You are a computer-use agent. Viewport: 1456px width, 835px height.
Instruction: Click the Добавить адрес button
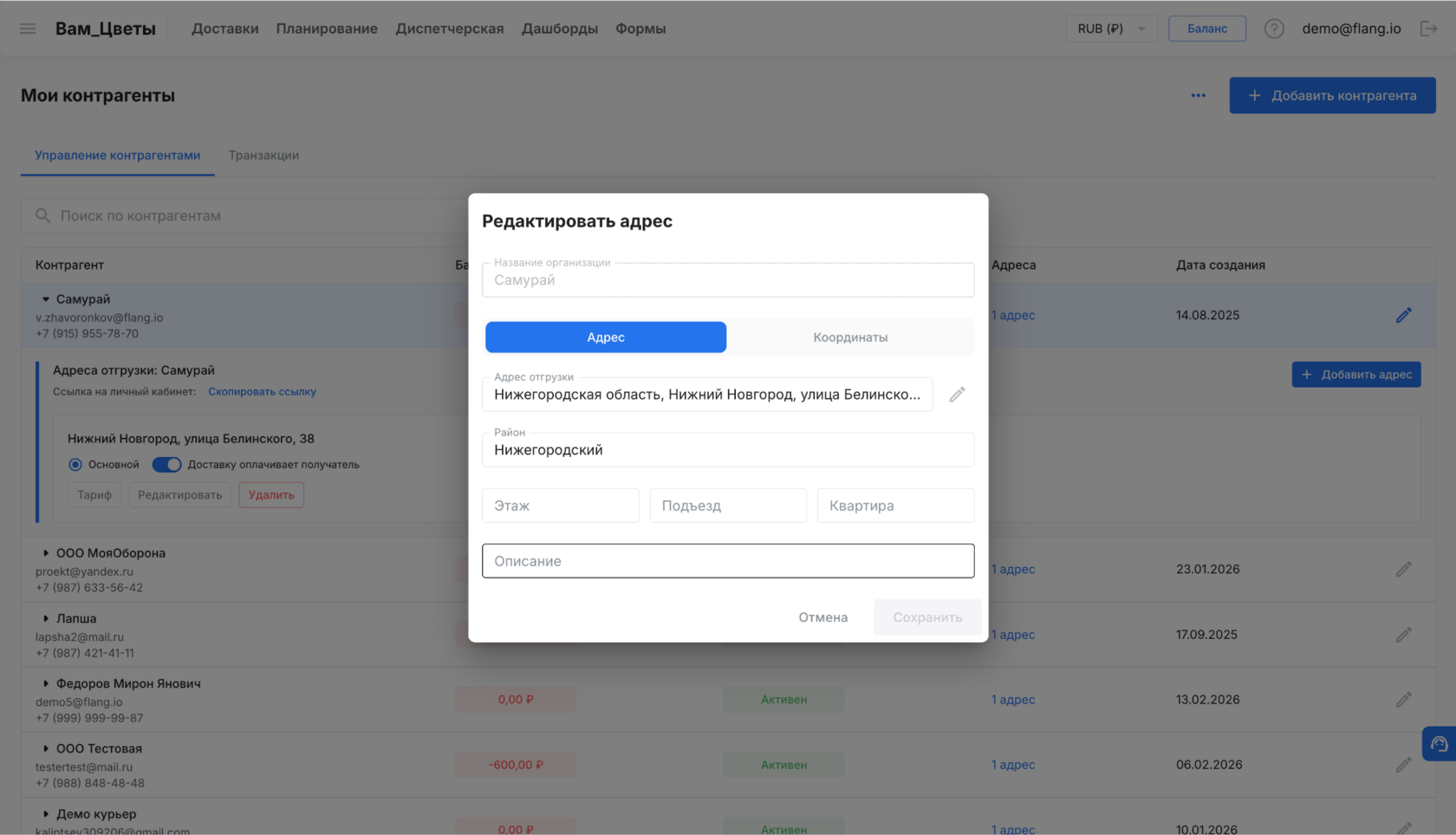pyautogui.click(x=1356, y=375)
